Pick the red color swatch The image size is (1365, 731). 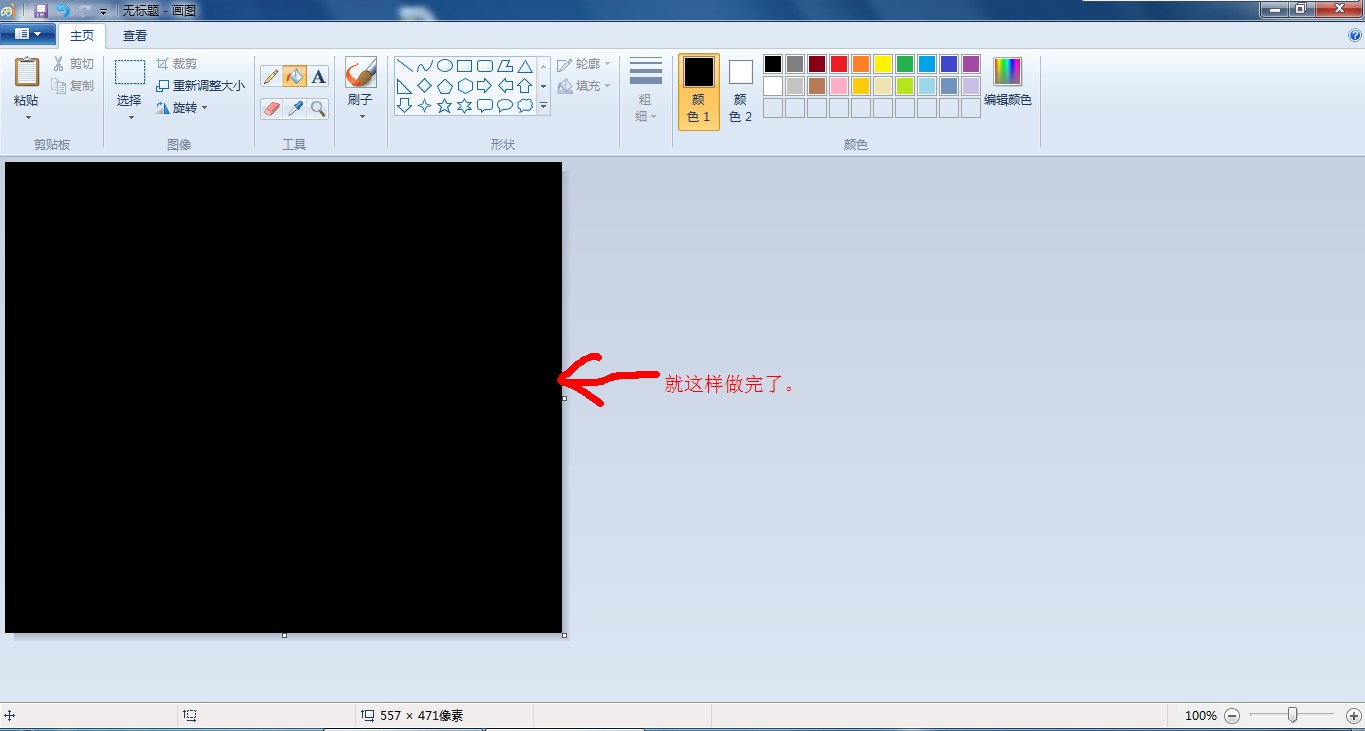tap(839, 64)
